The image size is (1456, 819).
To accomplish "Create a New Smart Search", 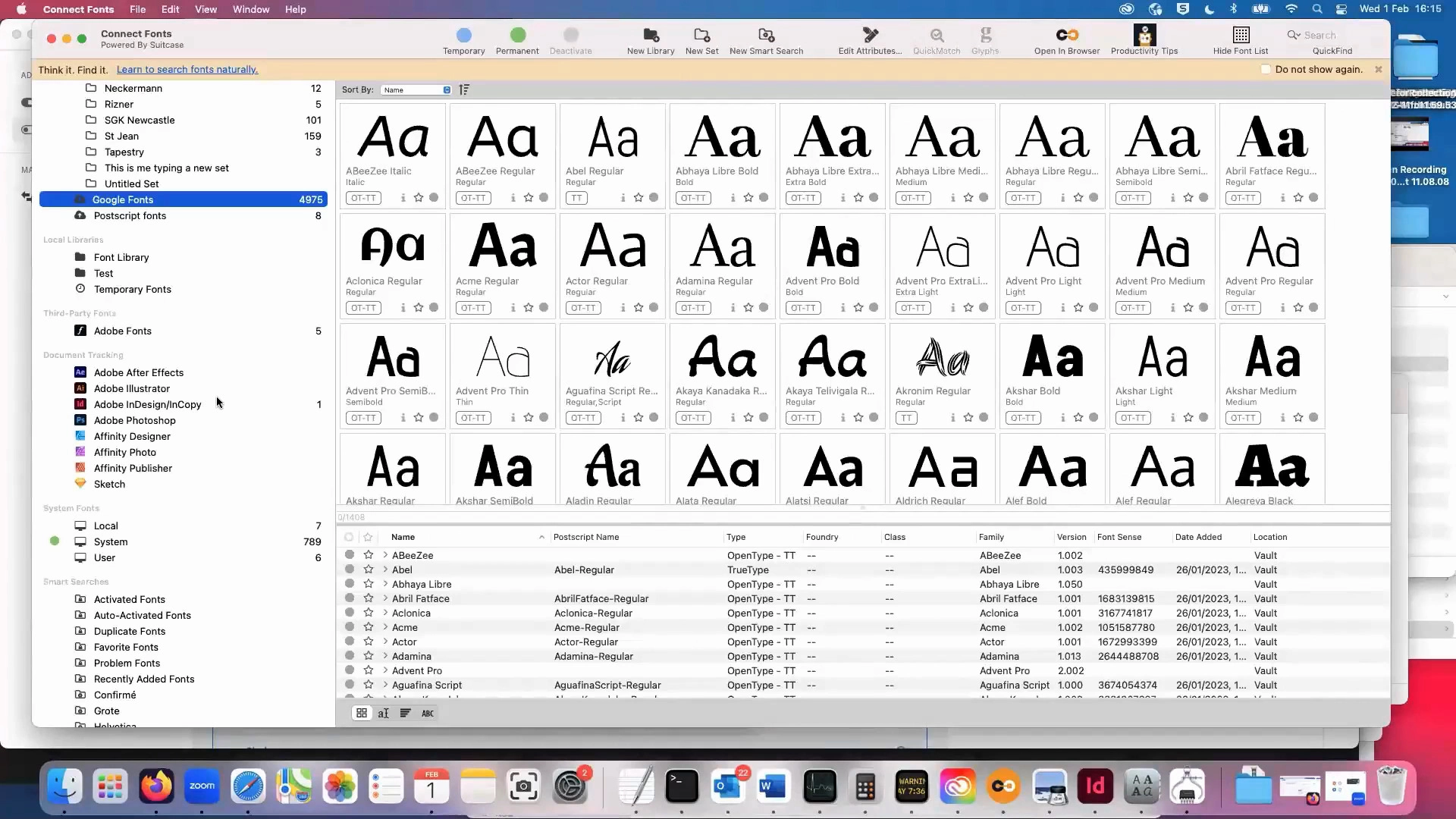I will (766, 41).
